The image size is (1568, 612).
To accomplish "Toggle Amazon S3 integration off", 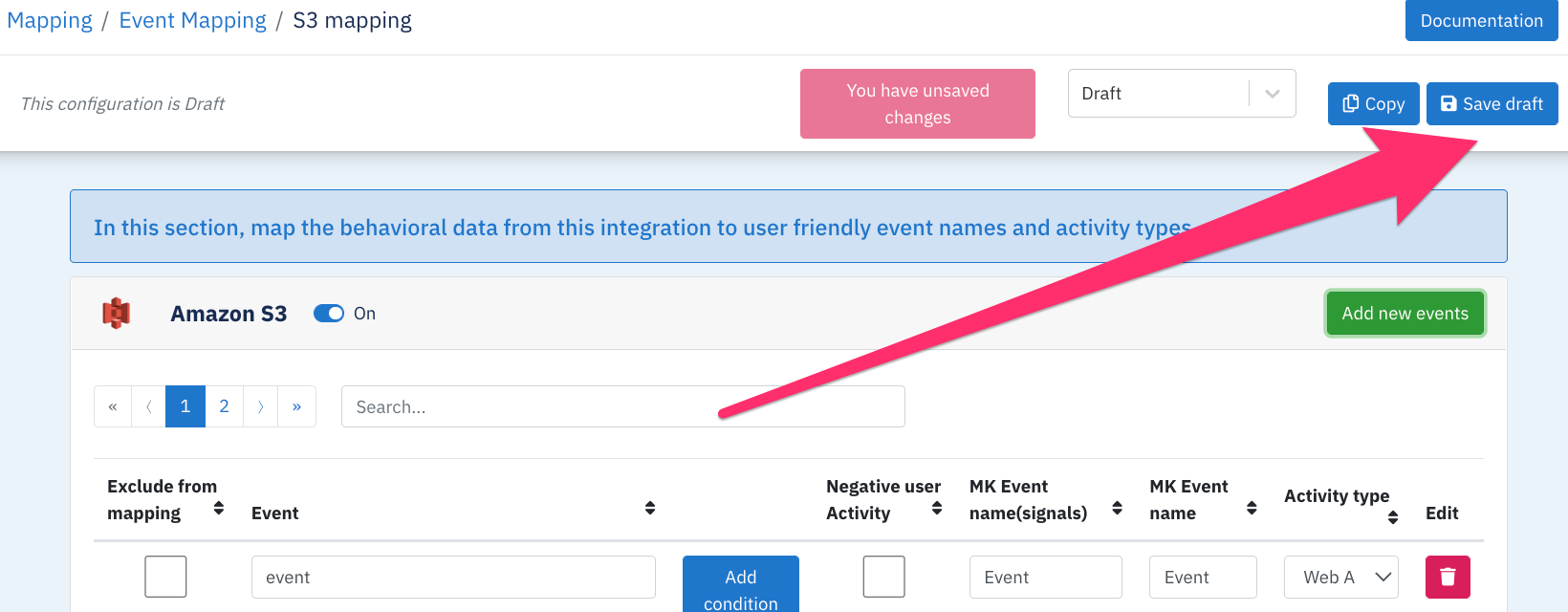I will click(x=329, y=314).
